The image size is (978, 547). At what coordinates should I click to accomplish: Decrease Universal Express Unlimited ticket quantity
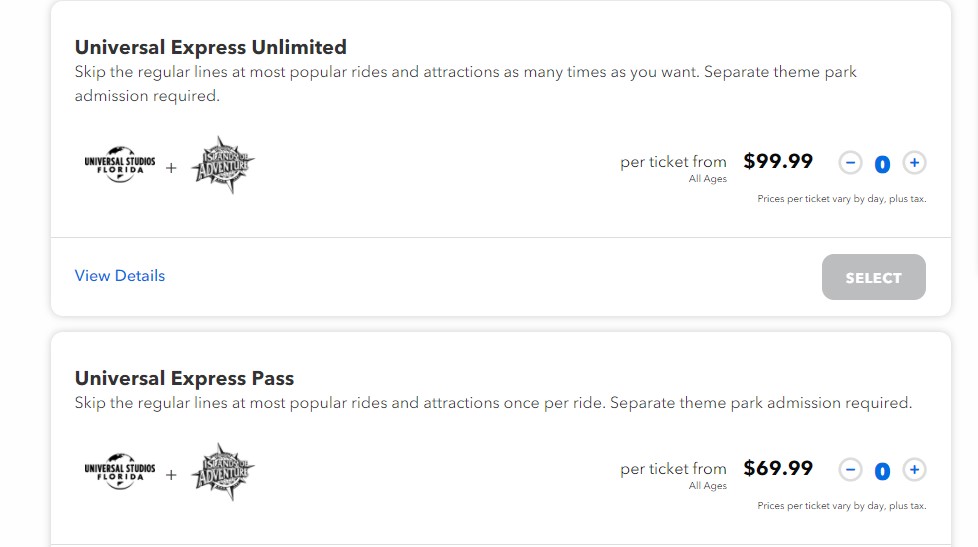(850, 163)
